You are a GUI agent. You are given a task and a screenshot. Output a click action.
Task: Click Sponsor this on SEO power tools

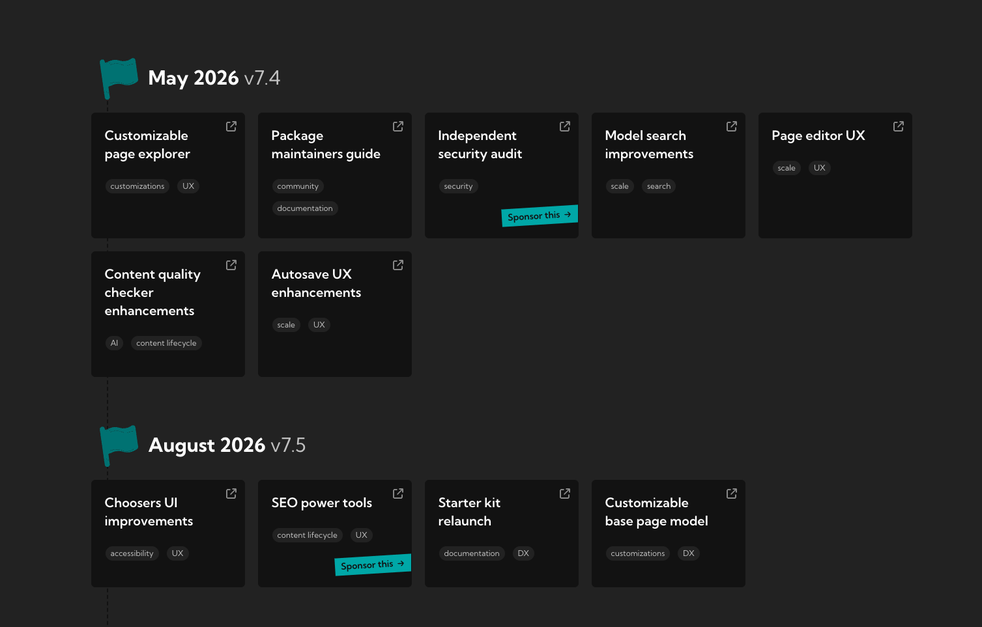(372, 565)
